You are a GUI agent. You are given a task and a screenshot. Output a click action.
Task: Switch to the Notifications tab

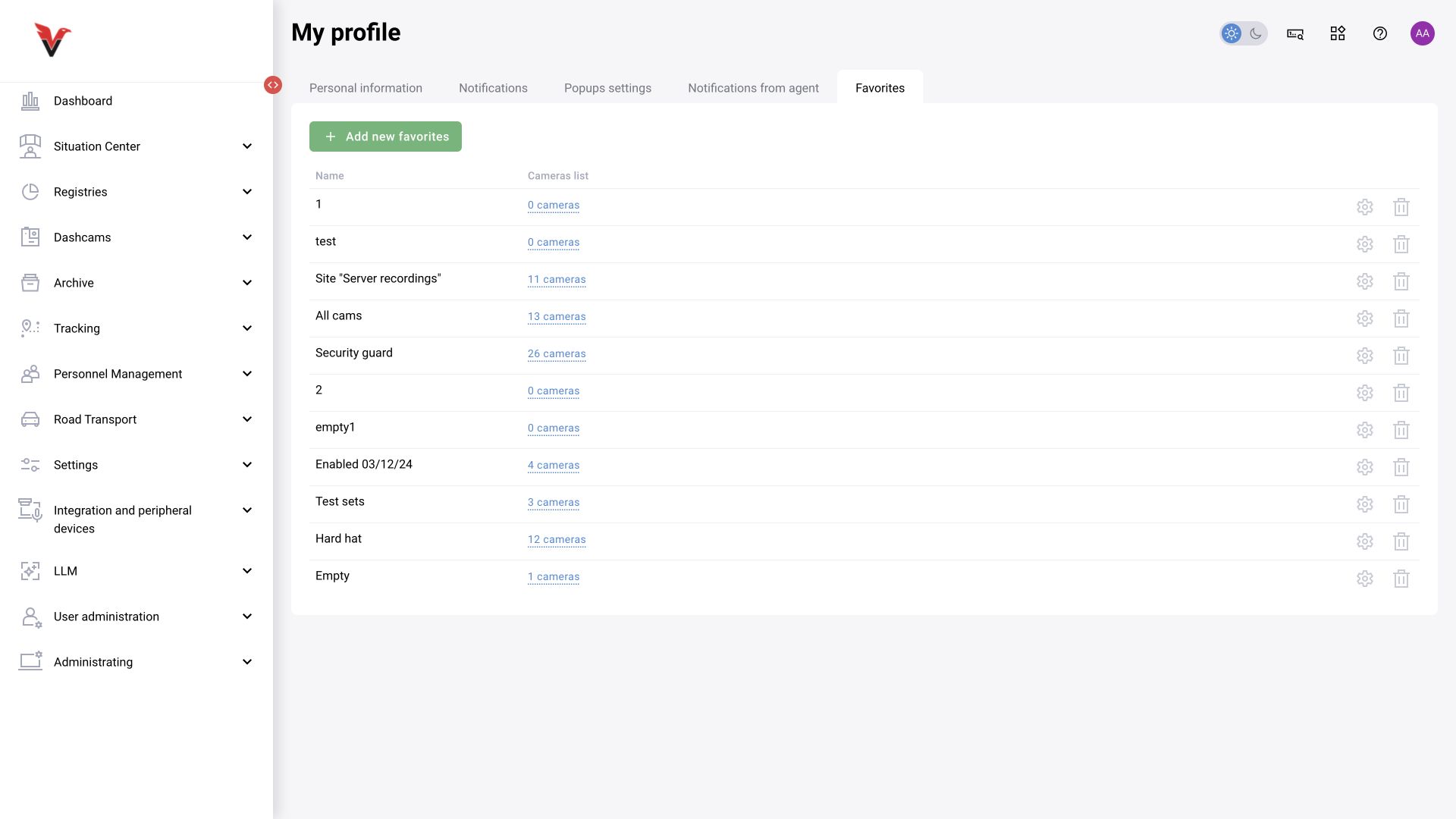[493, 88]
